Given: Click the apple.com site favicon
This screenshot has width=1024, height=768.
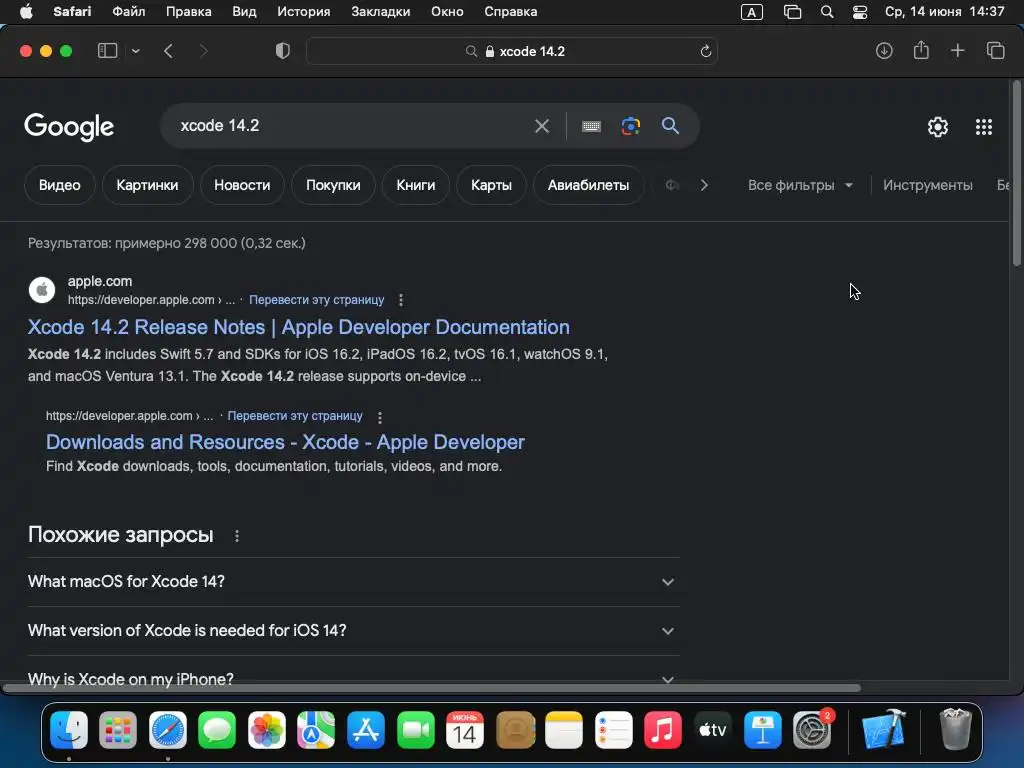Looking at the screenshot, I should pos(42,290).
